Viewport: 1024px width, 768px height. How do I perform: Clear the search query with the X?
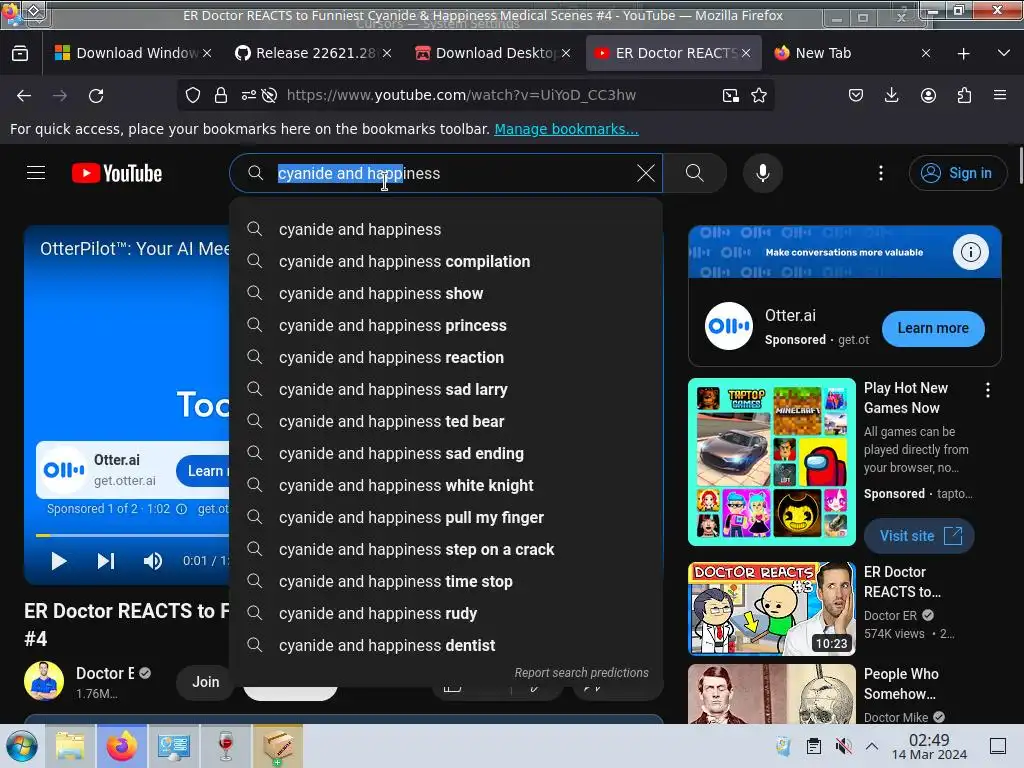pos(646,173)
